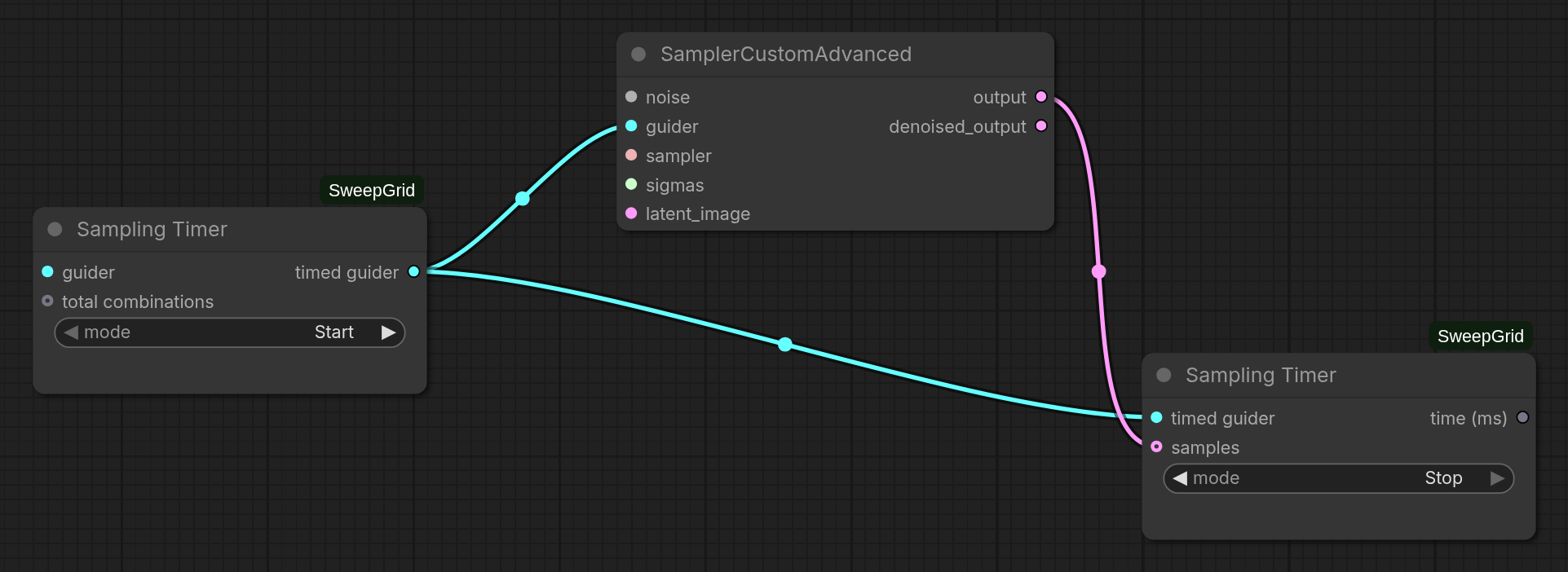Click the previous arrow on the Stop mode selector

pos(1180,478)
